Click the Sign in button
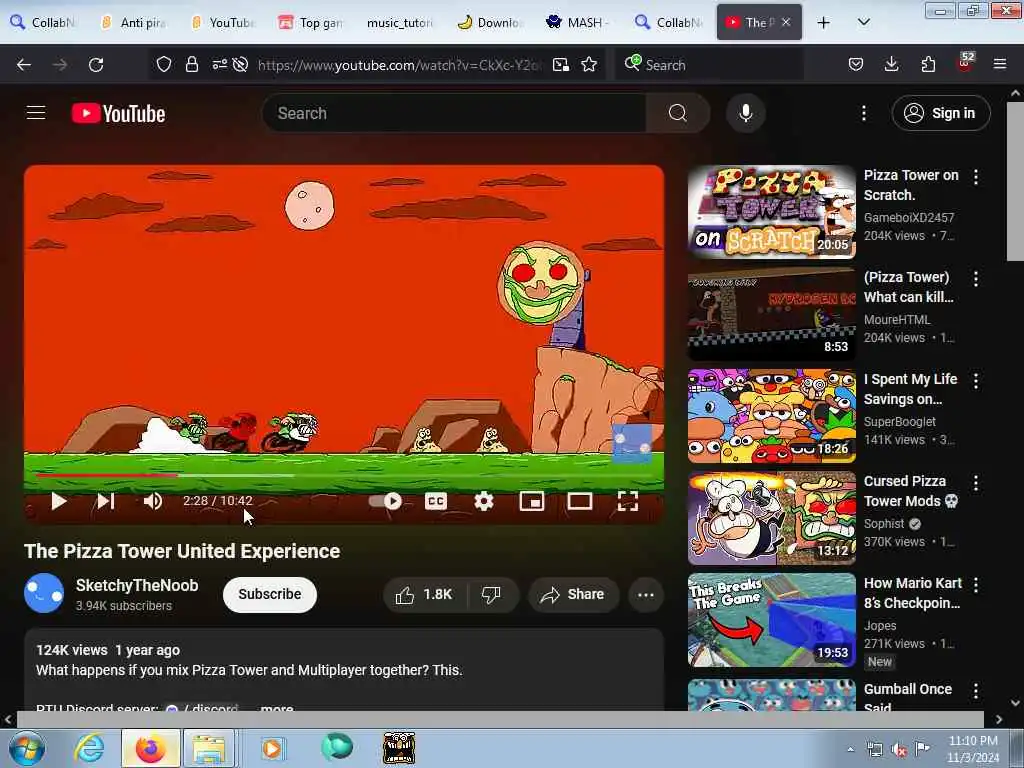Image resolution: width=1024 pixels, height=768 pixels. tap(941, 113)
